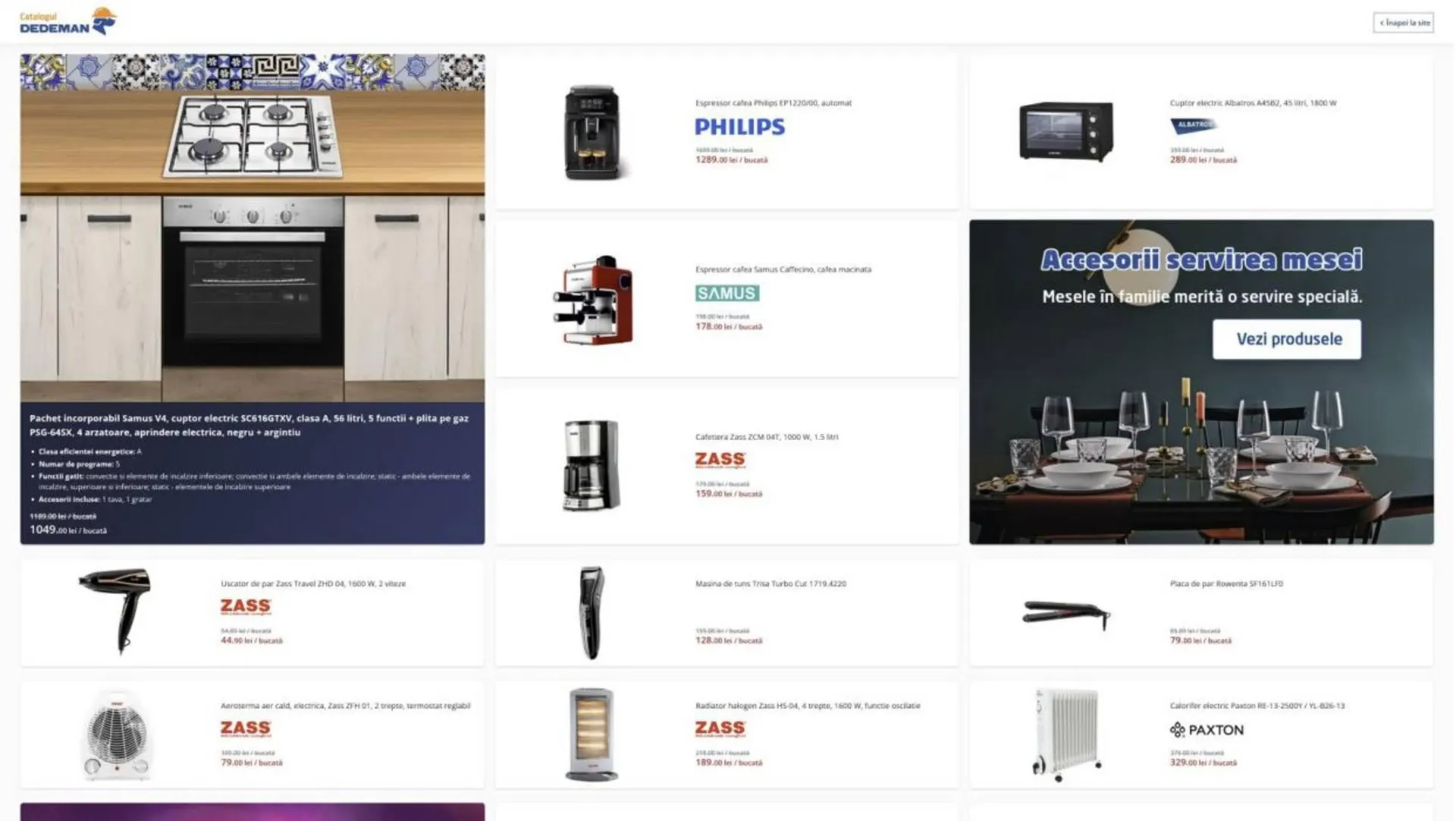Click the SAMUS brand logo
The width and height of the screenshot is (1456, 821).
point(727,293)
